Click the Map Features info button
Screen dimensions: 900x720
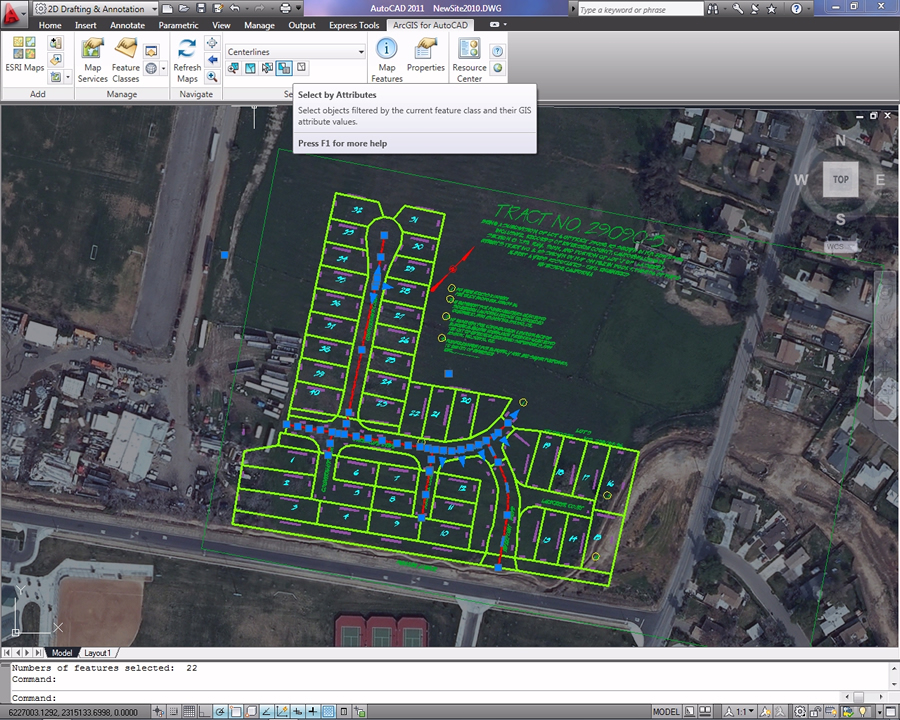(386, 60)
